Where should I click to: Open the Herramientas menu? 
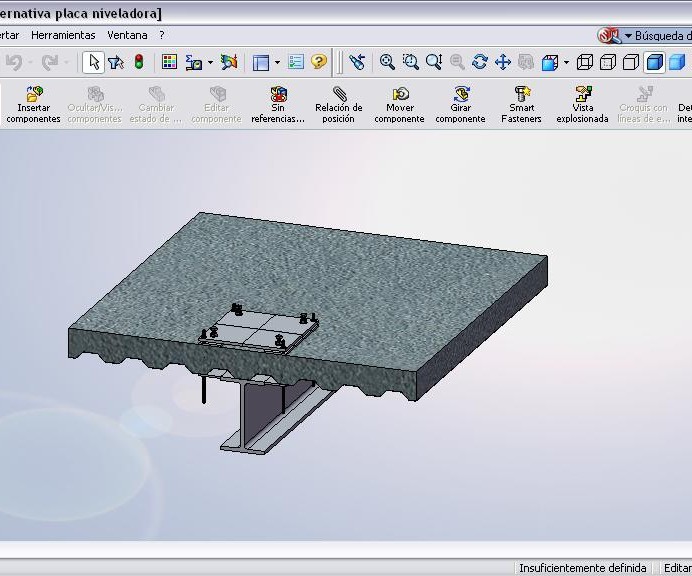pyautogui.click(x=63, y=35)
